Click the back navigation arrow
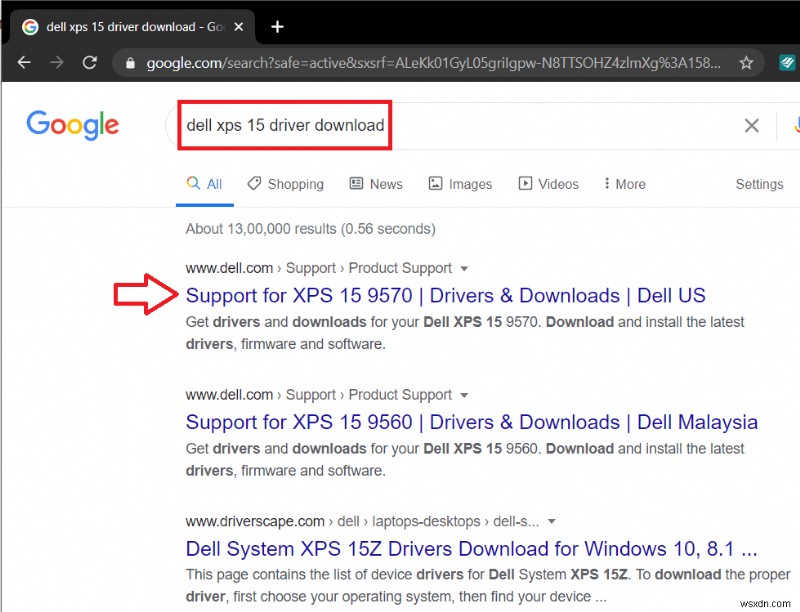 24,62
